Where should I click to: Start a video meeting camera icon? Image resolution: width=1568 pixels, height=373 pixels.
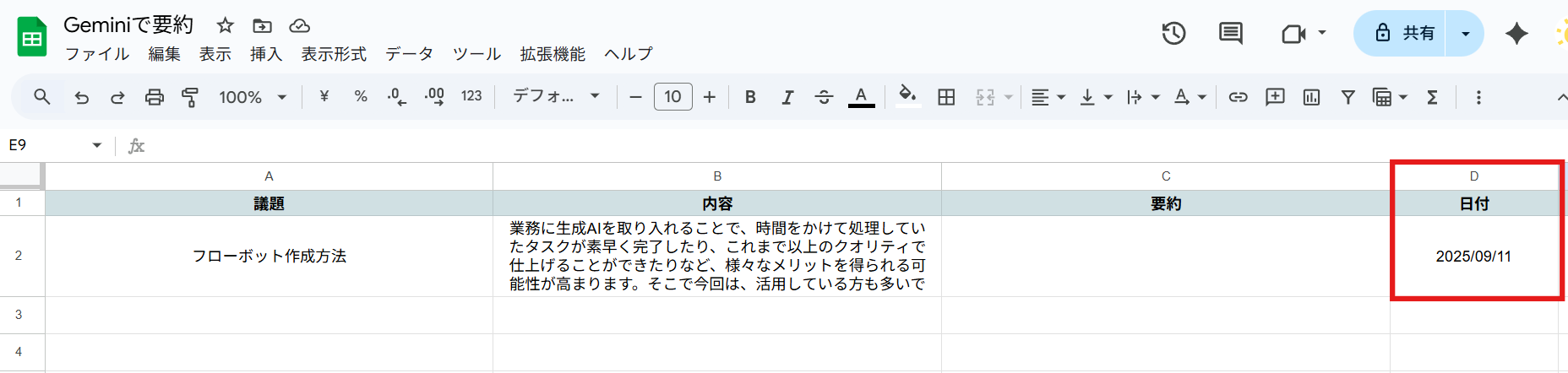(x=1293, y=34)
